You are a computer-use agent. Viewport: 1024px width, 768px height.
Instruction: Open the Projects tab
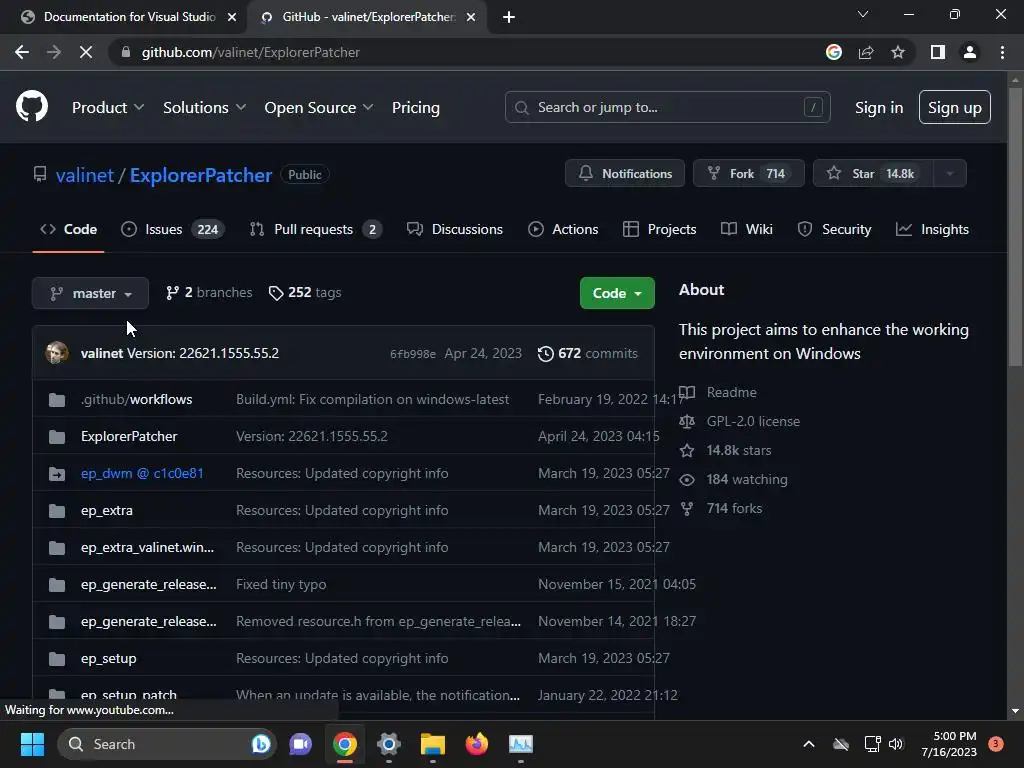click(660, 229)
